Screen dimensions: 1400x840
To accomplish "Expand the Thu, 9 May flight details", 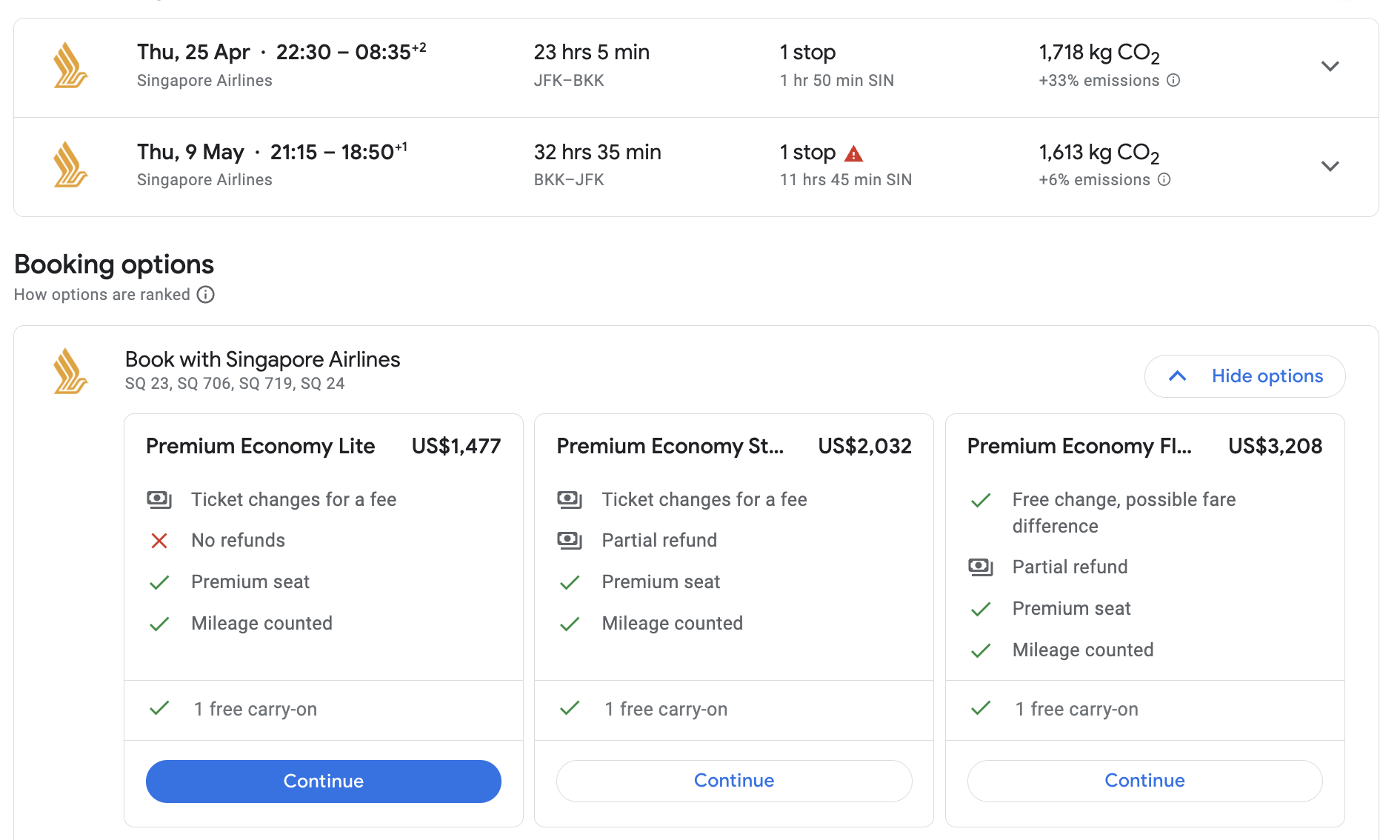I will coord(1330,166).
